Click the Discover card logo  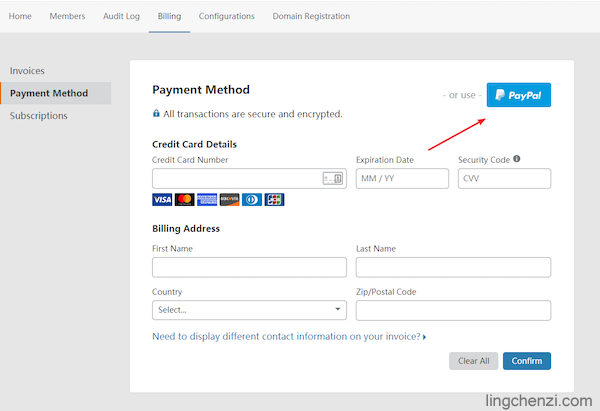[x=230, y=199]
